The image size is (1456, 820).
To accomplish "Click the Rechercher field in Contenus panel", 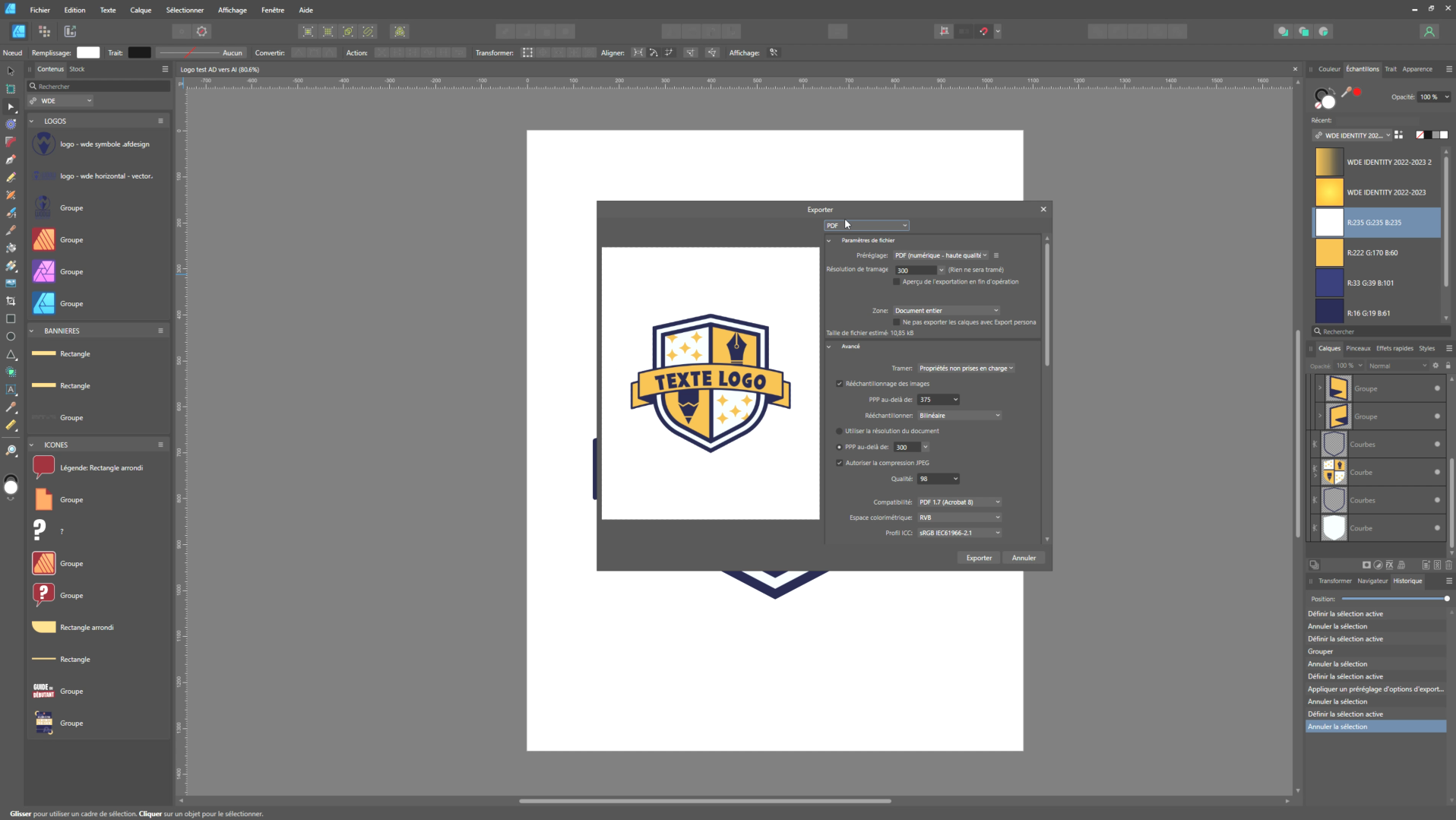I will (99, 87).
